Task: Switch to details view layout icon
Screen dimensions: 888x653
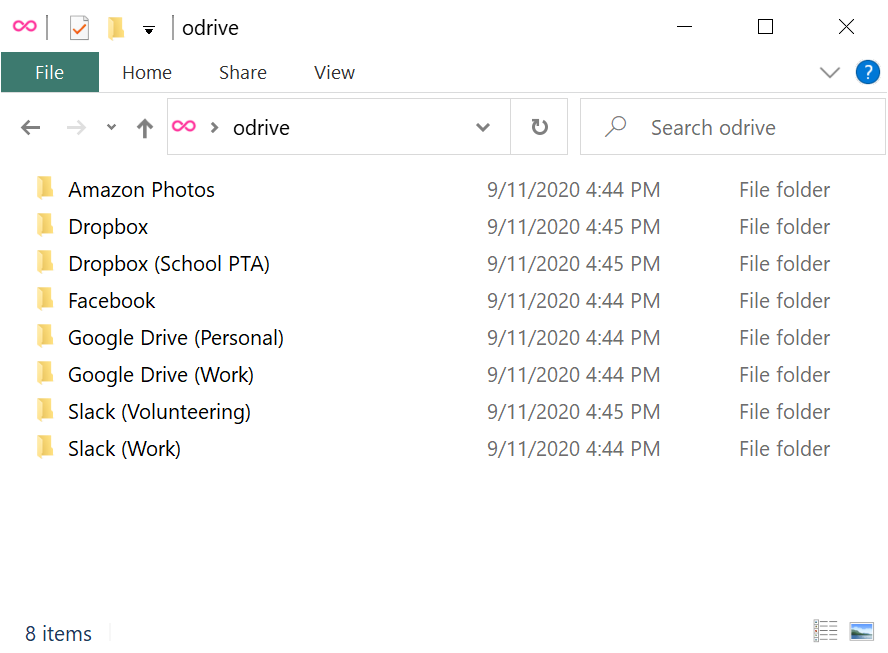Action: pyautogui.click(x=825, y=631)
